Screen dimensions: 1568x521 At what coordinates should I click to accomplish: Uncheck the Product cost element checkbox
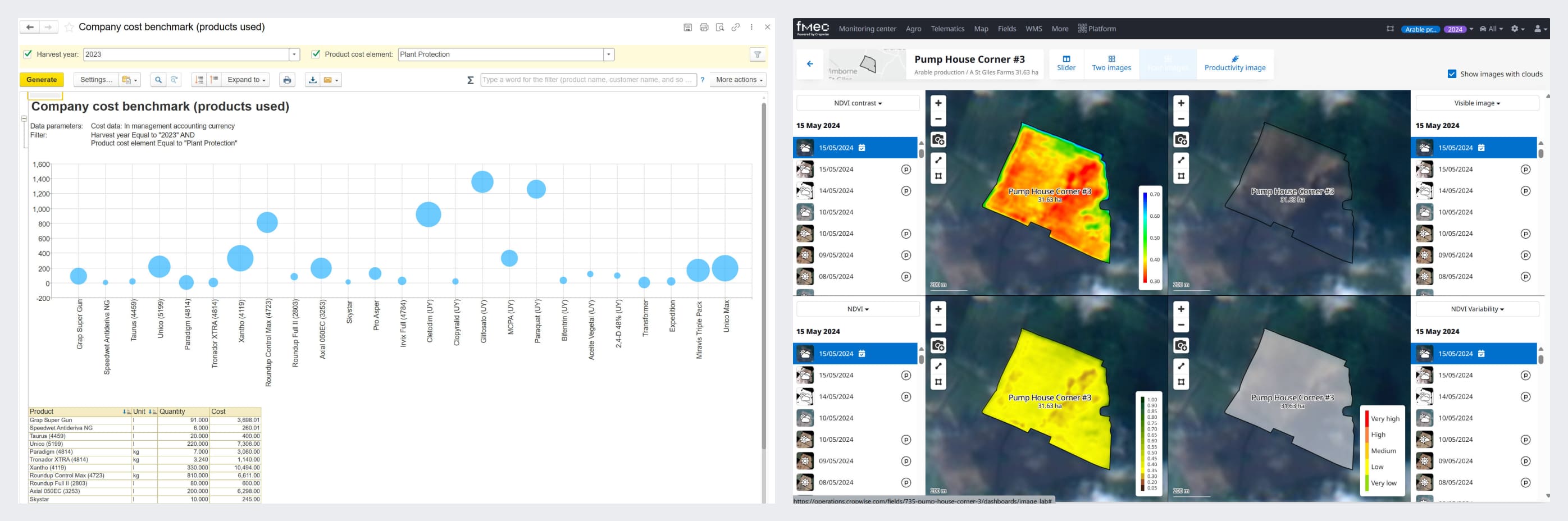coord(315,54)
